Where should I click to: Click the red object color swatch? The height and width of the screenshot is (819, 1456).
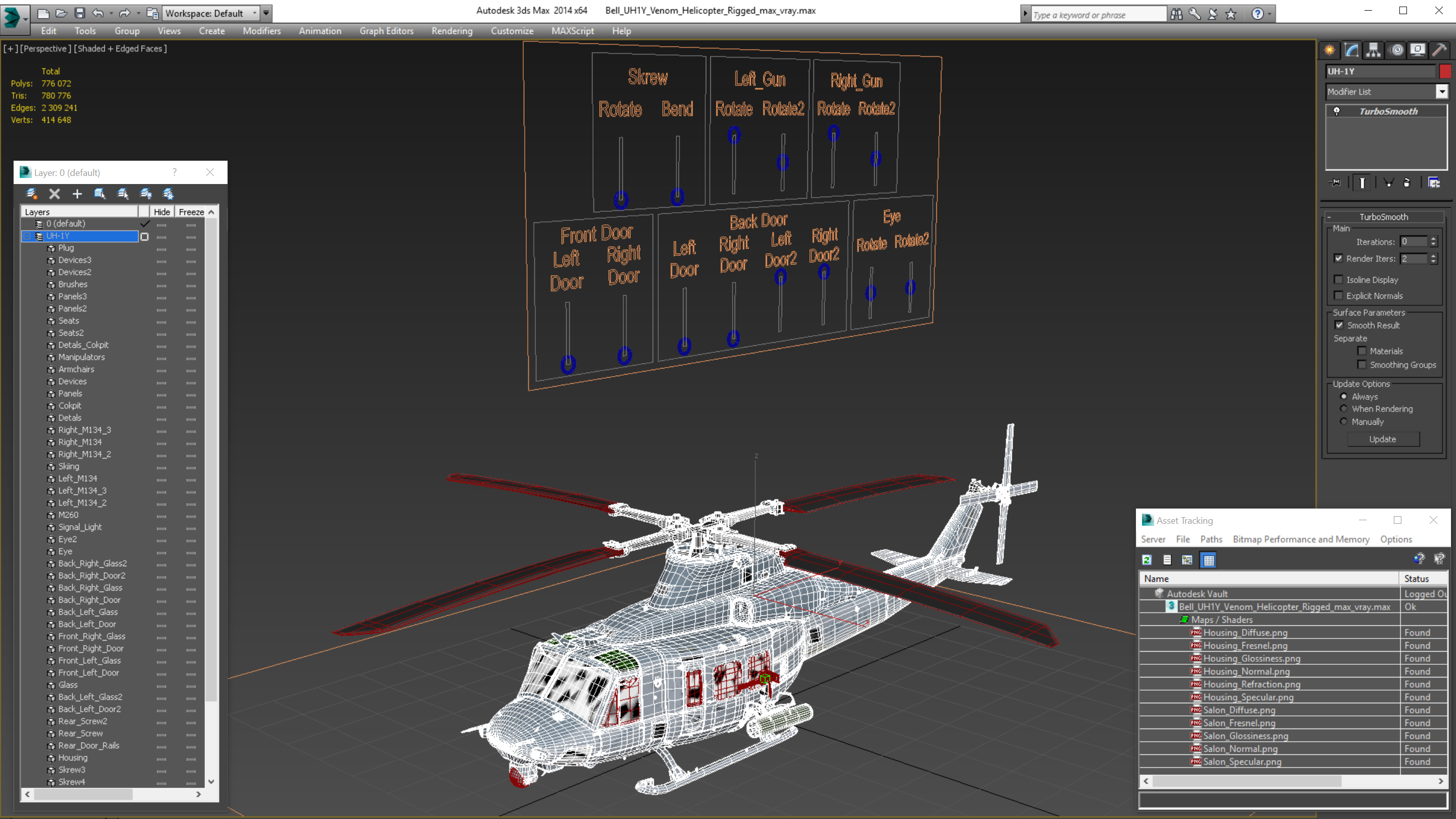click(1445, 71)
